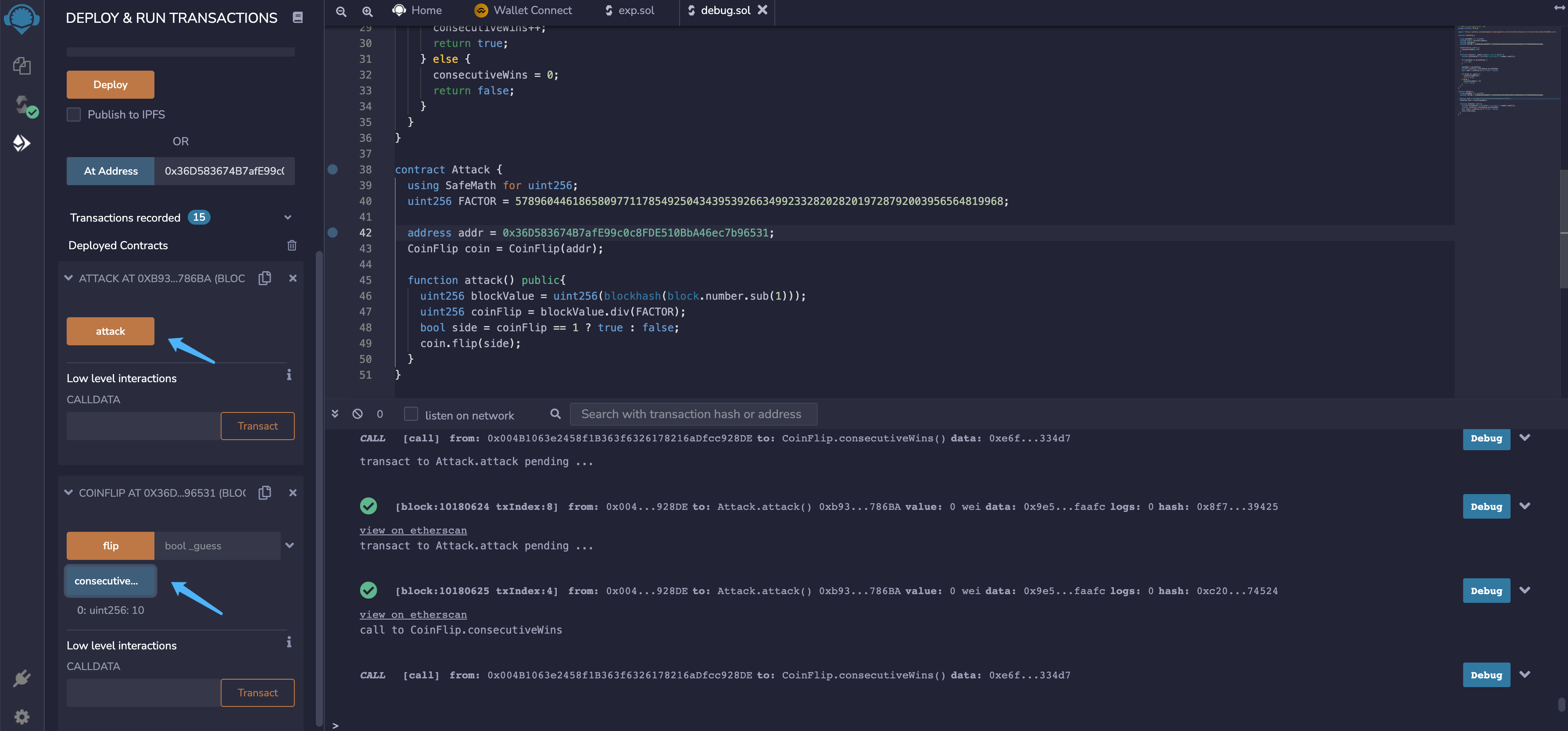Screen dimensions: 1568x731
Task: Collapse the ATTACK deployed contract instance
Action: (x=68, y=278)
